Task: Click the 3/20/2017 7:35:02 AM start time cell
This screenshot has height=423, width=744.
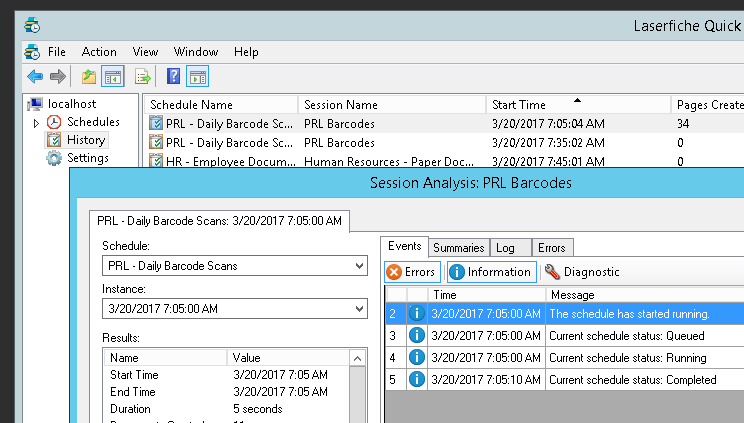Action: point(548,143)
